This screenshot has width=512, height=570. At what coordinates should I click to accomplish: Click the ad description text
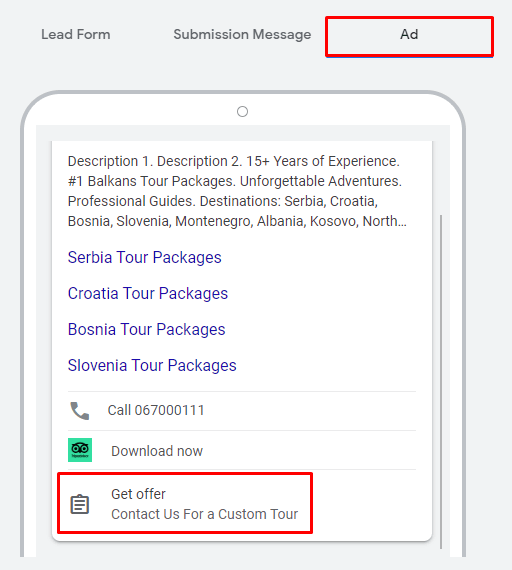(237, 191)
